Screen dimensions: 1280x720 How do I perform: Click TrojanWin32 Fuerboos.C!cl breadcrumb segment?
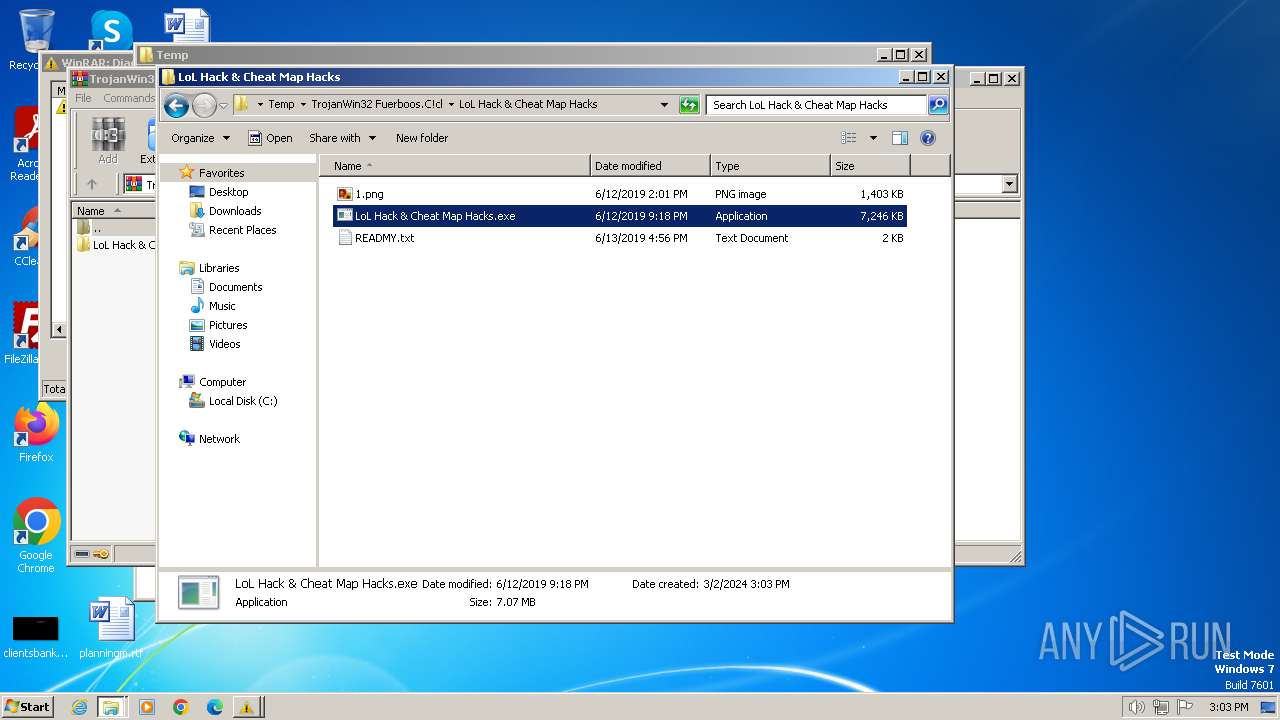(x=377, y=105)
